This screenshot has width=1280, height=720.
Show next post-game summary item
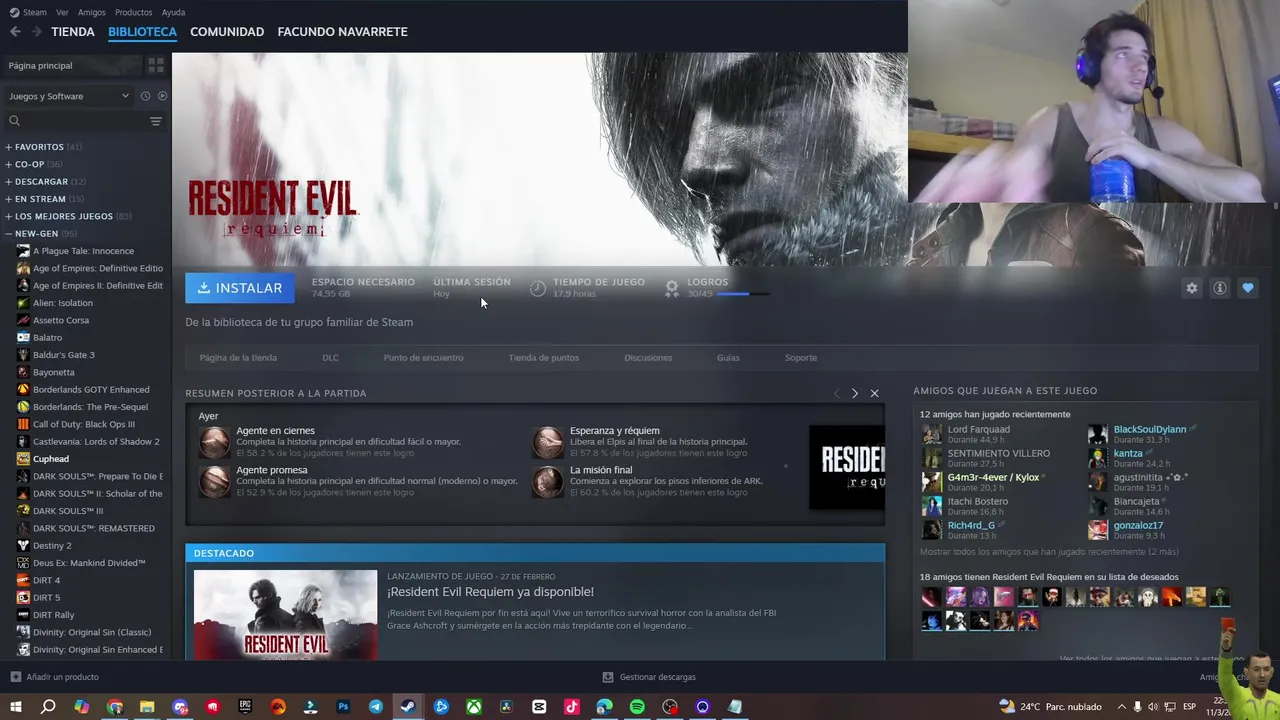(854, 393)
